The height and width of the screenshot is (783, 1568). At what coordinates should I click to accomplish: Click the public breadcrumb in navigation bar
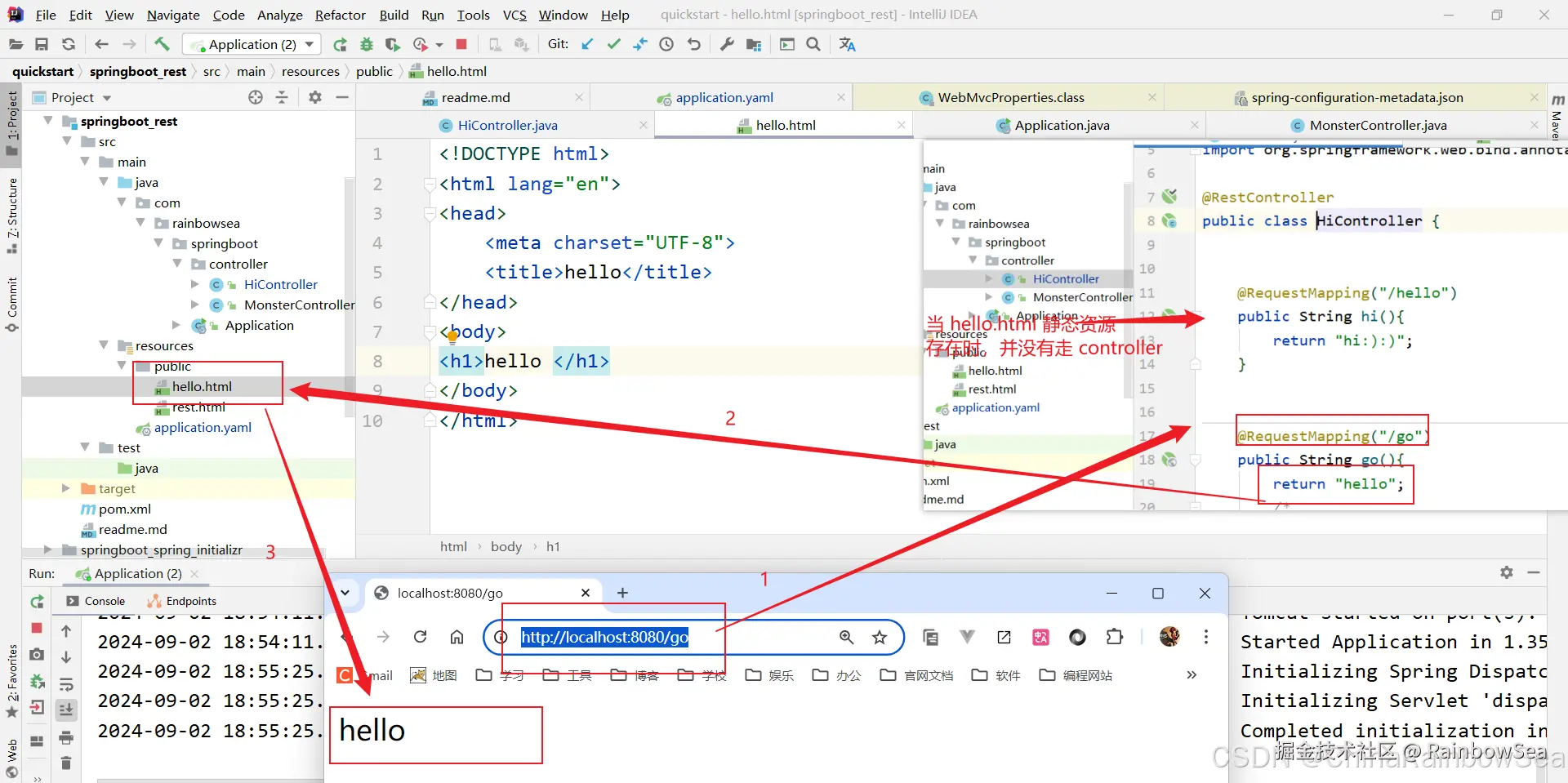374,72
